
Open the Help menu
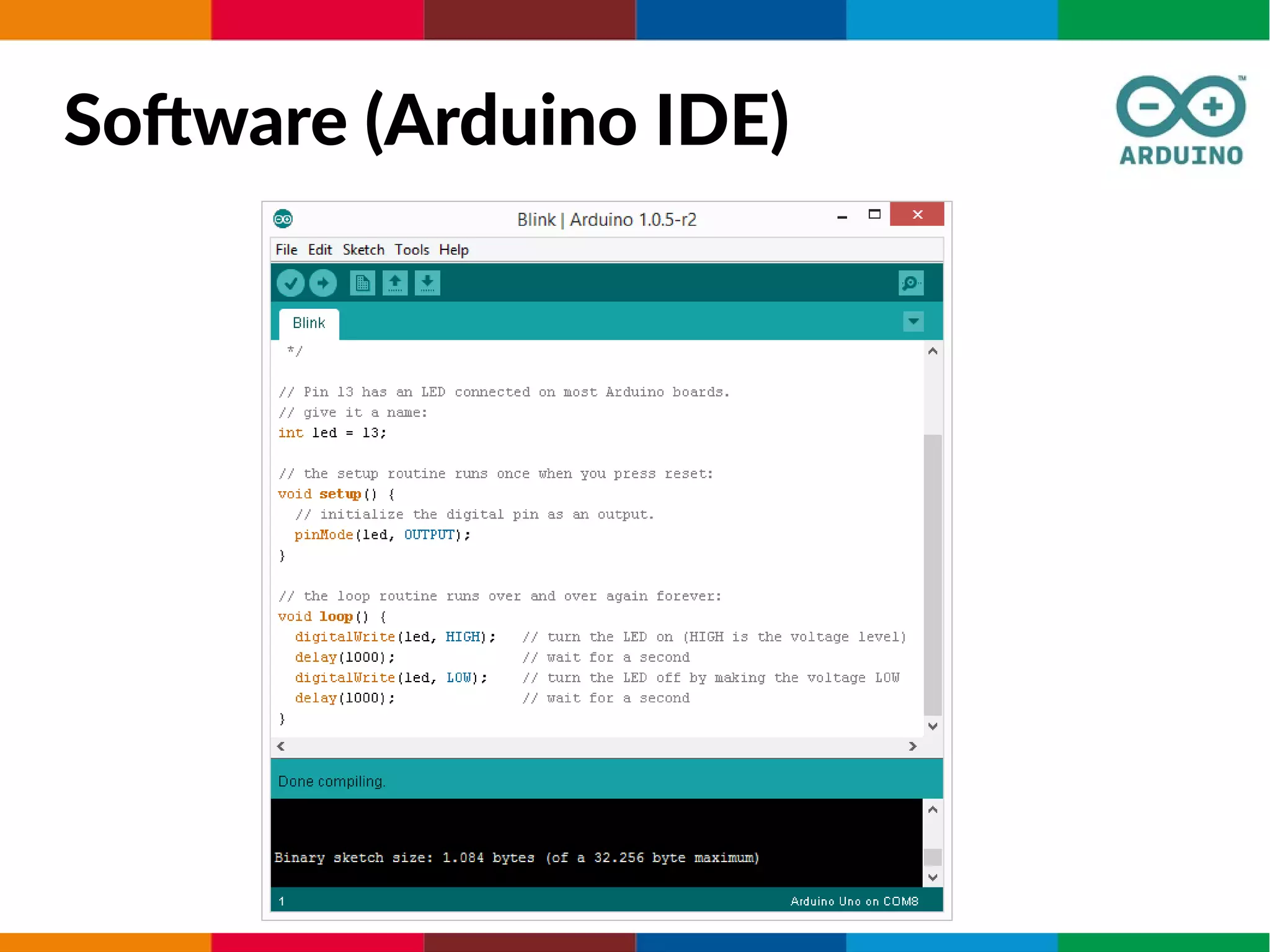coord(454,250)
